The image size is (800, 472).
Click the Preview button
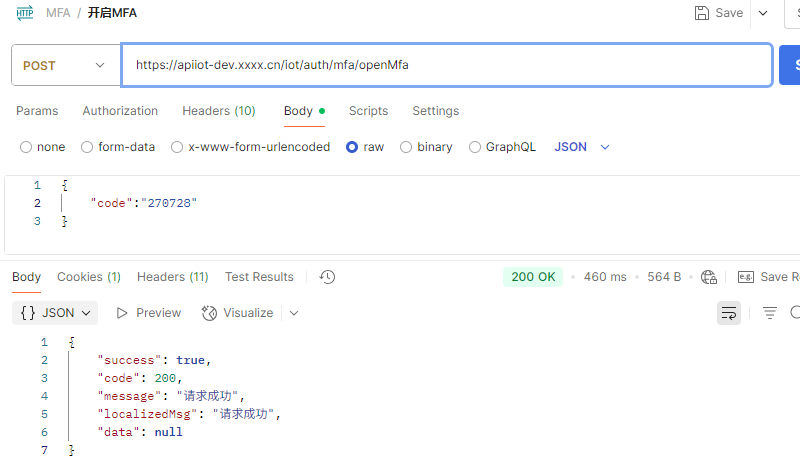coord(148,313)
